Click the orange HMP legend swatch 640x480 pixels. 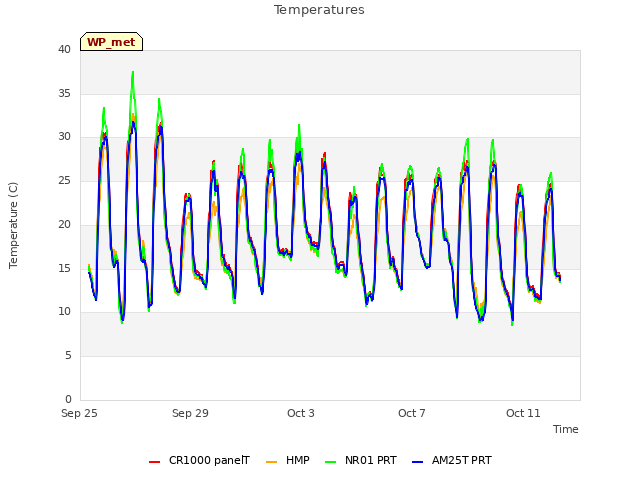tap(271, 462)
